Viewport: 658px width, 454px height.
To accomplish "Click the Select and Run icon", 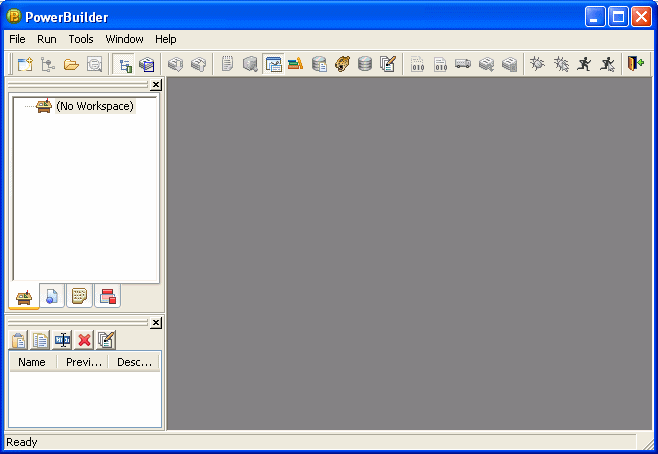I will 607,64.
